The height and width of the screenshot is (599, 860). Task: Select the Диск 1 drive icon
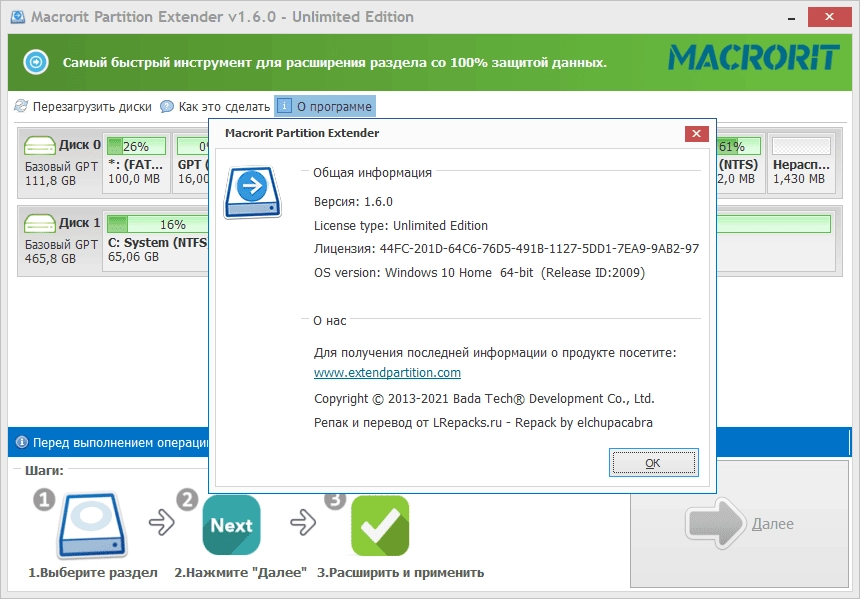(40, 224)
